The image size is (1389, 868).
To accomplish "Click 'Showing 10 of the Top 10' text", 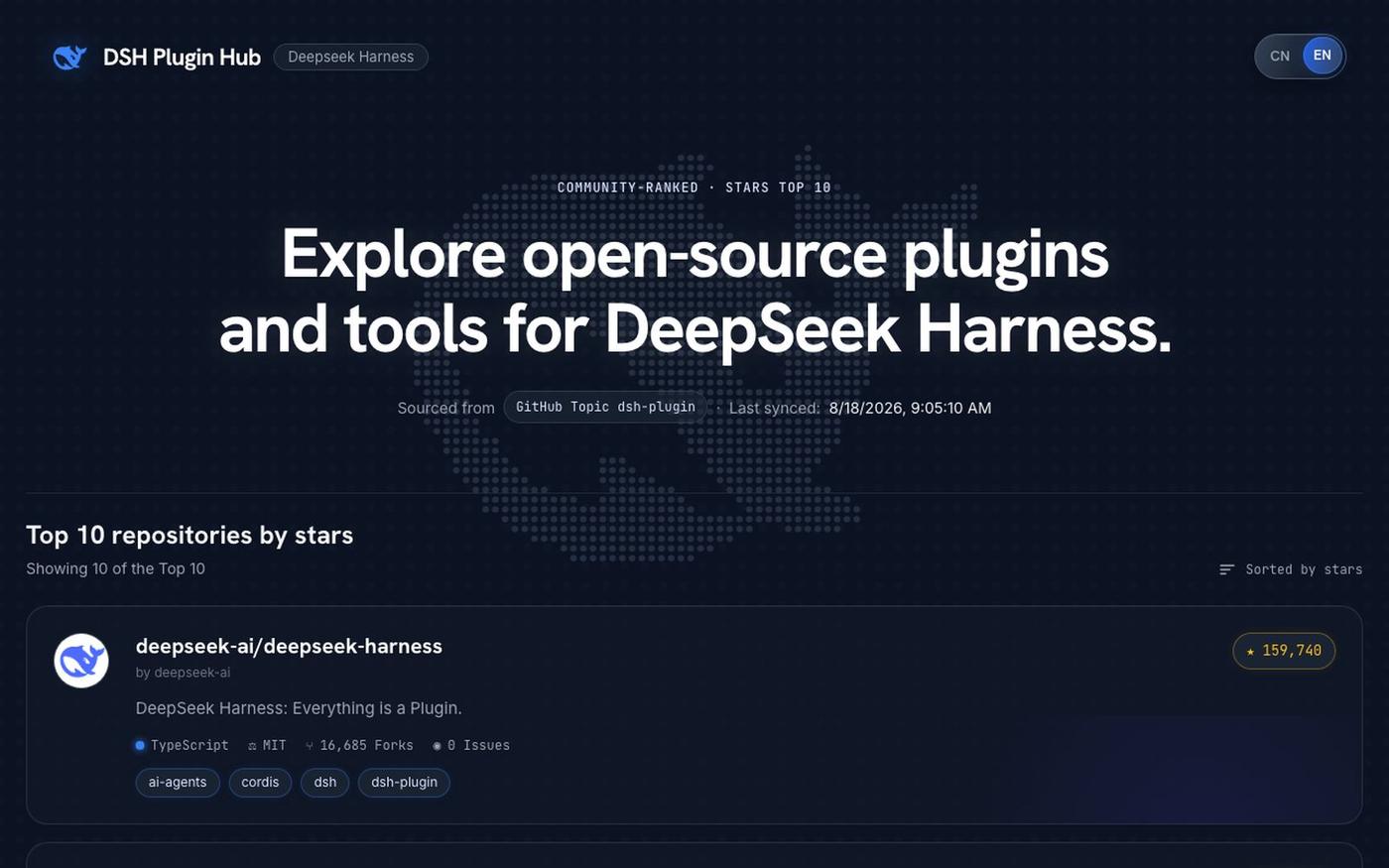I will pyautogui.click(x=115, y=568).
